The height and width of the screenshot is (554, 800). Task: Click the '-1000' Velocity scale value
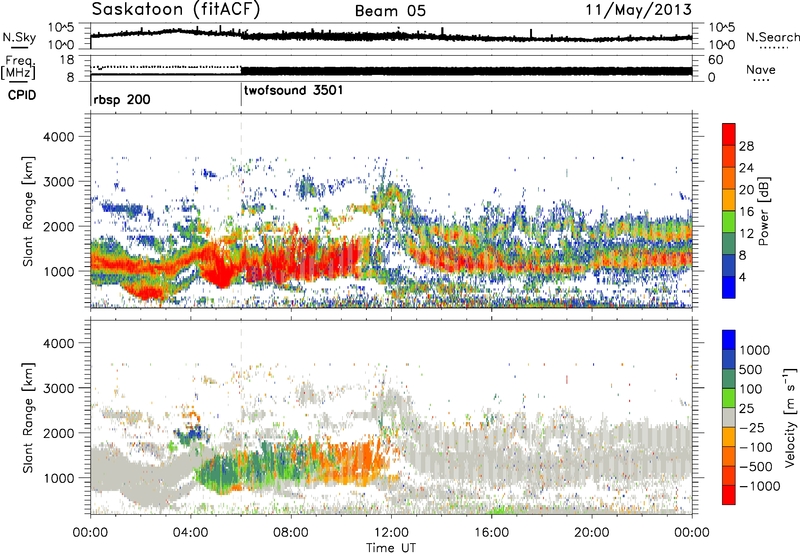point(760,486)
